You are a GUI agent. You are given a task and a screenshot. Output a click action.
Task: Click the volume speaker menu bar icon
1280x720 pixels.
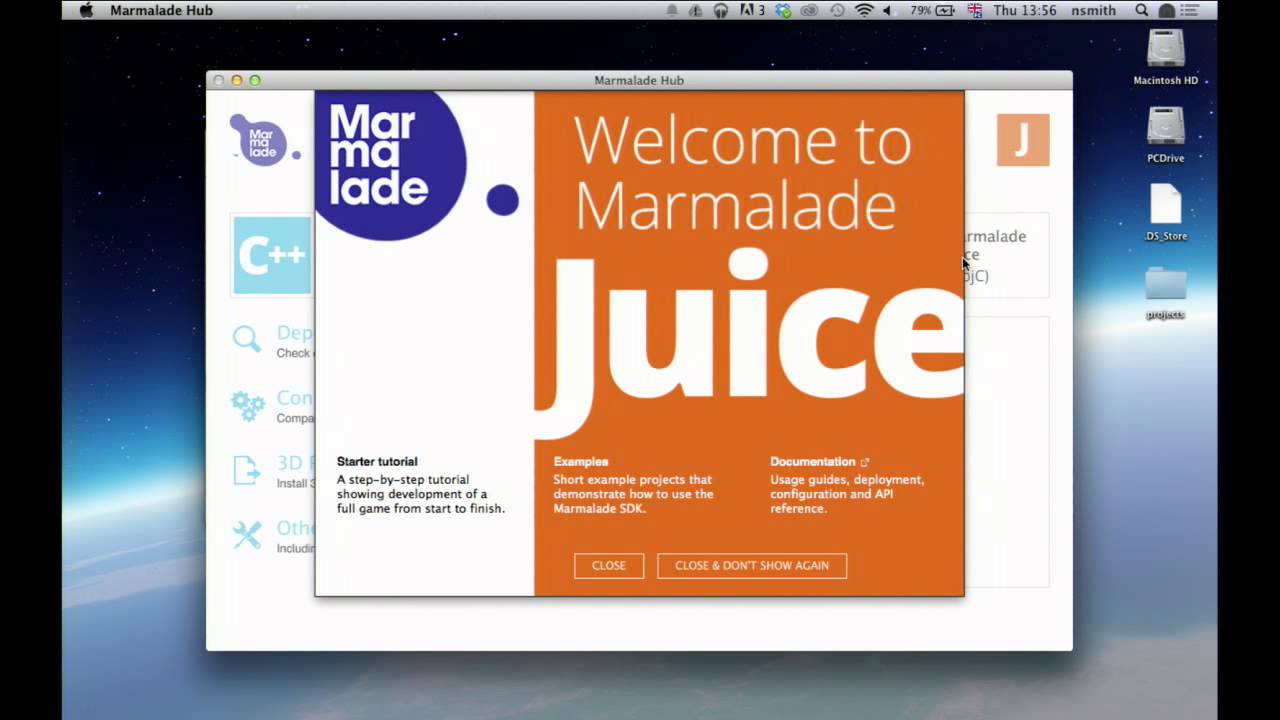click(887, 10)
